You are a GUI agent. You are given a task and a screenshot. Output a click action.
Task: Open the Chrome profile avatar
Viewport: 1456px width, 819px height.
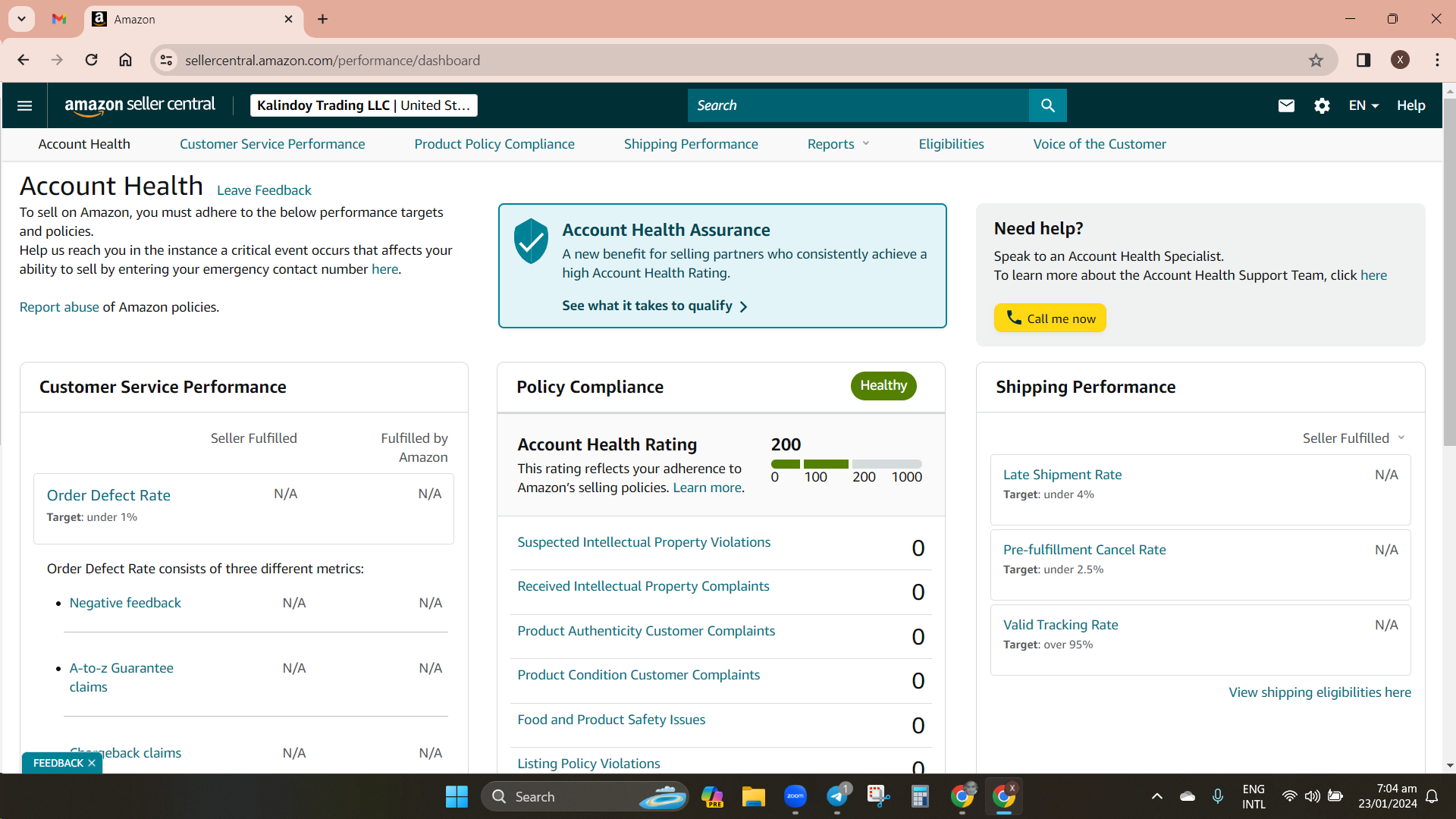pos(1400,60)
